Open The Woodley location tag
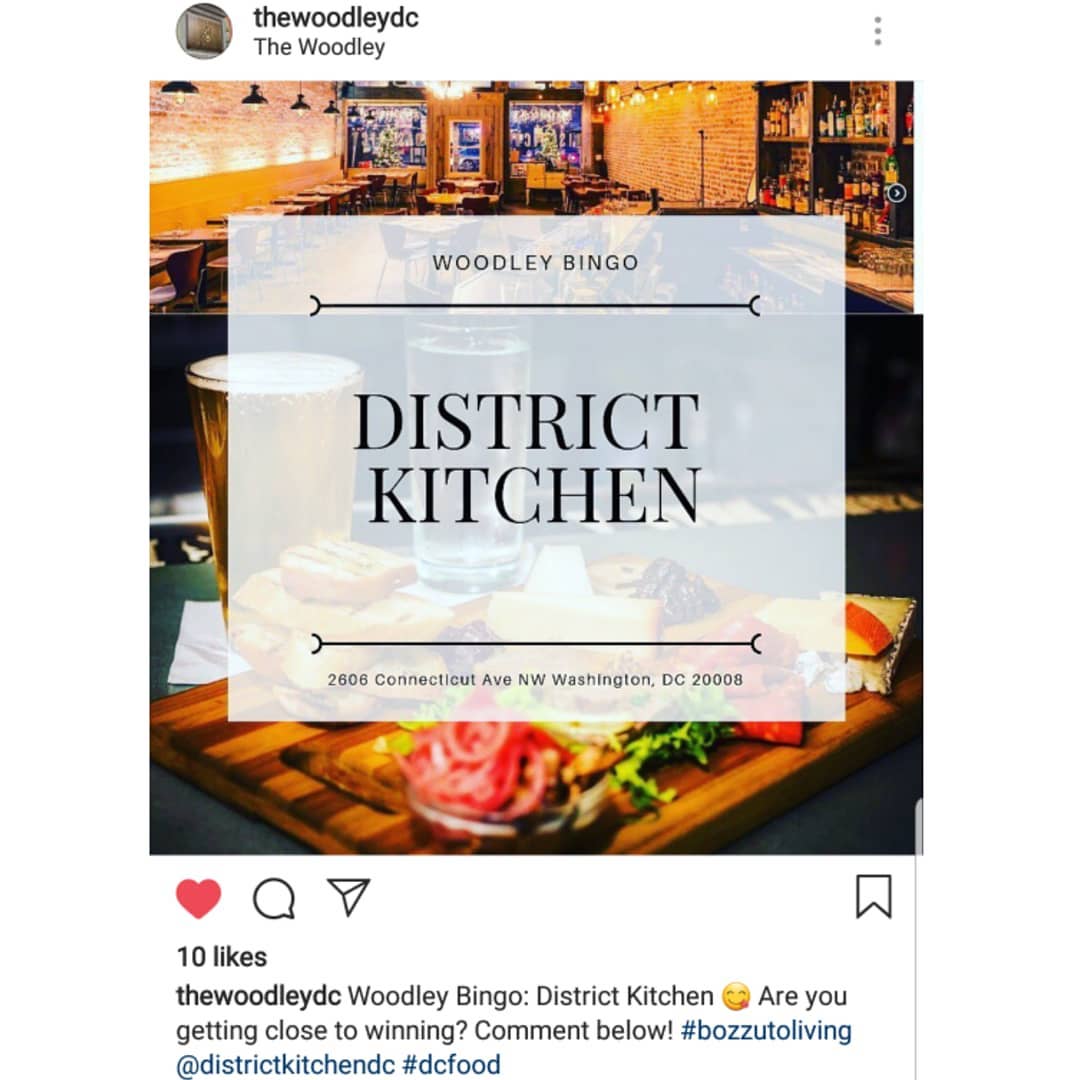 click(319, 48)
